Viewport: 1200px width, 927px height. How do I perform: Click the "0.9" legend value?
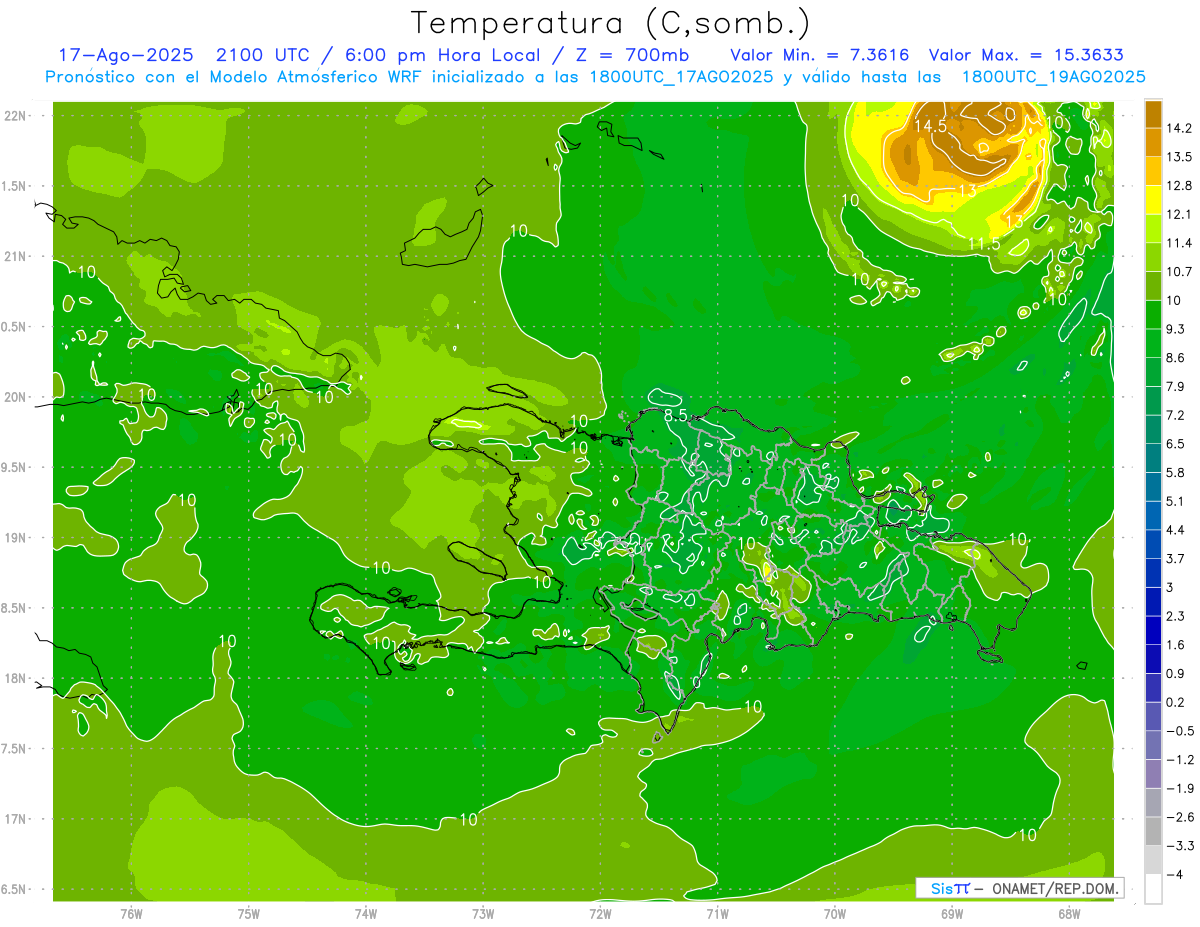[x=1176, y=674]
